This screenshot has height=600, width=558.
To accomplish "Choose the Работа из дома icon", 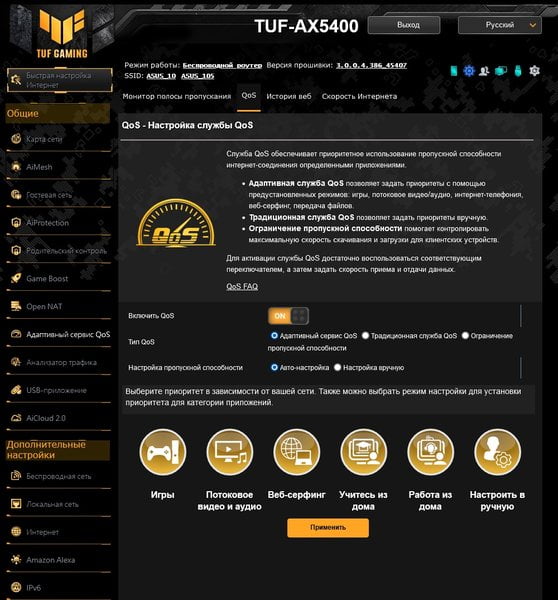I will (x=431, y=452).
